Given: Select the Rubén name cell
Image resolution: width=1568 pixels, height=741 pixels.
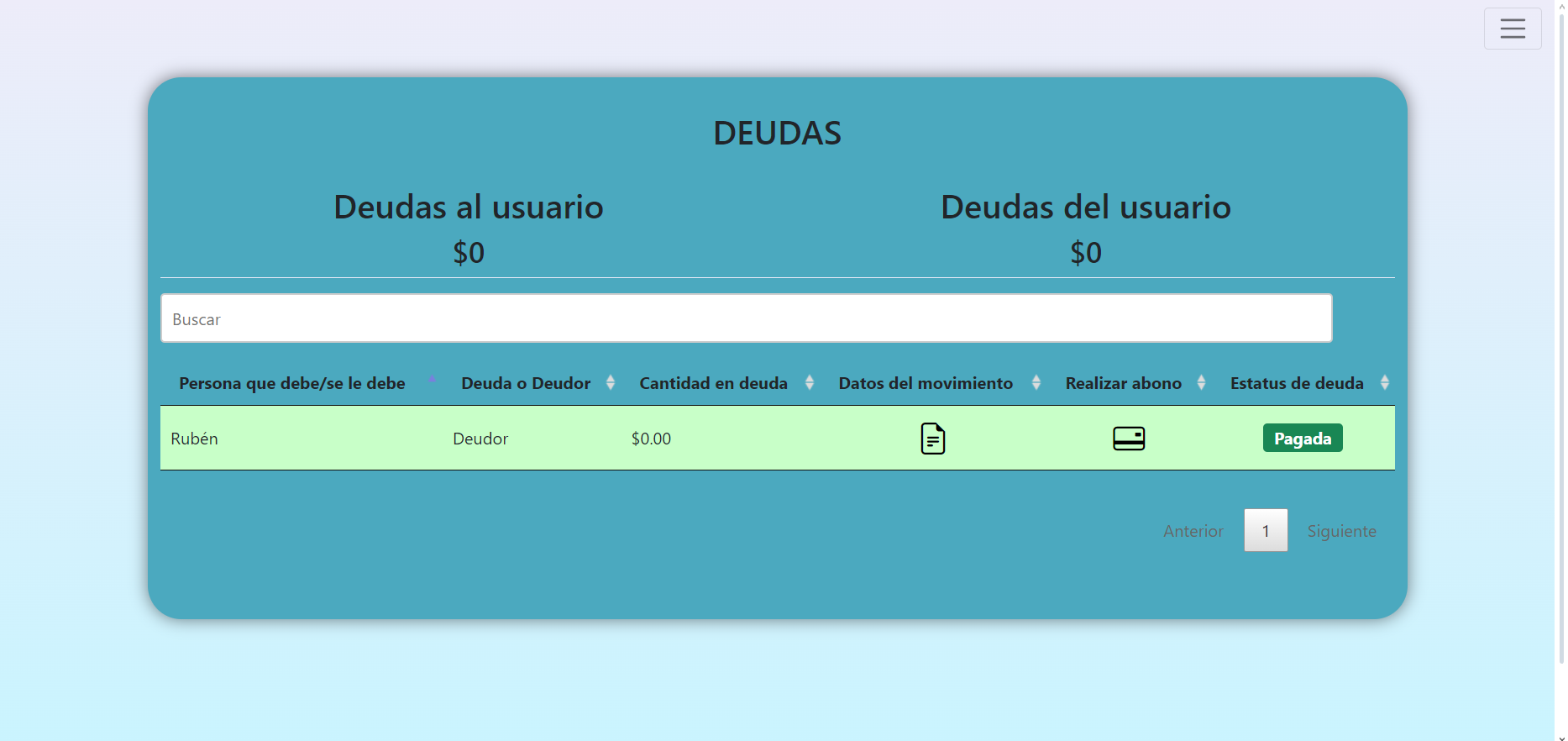Looking at the screenshot, I should 195,439.
